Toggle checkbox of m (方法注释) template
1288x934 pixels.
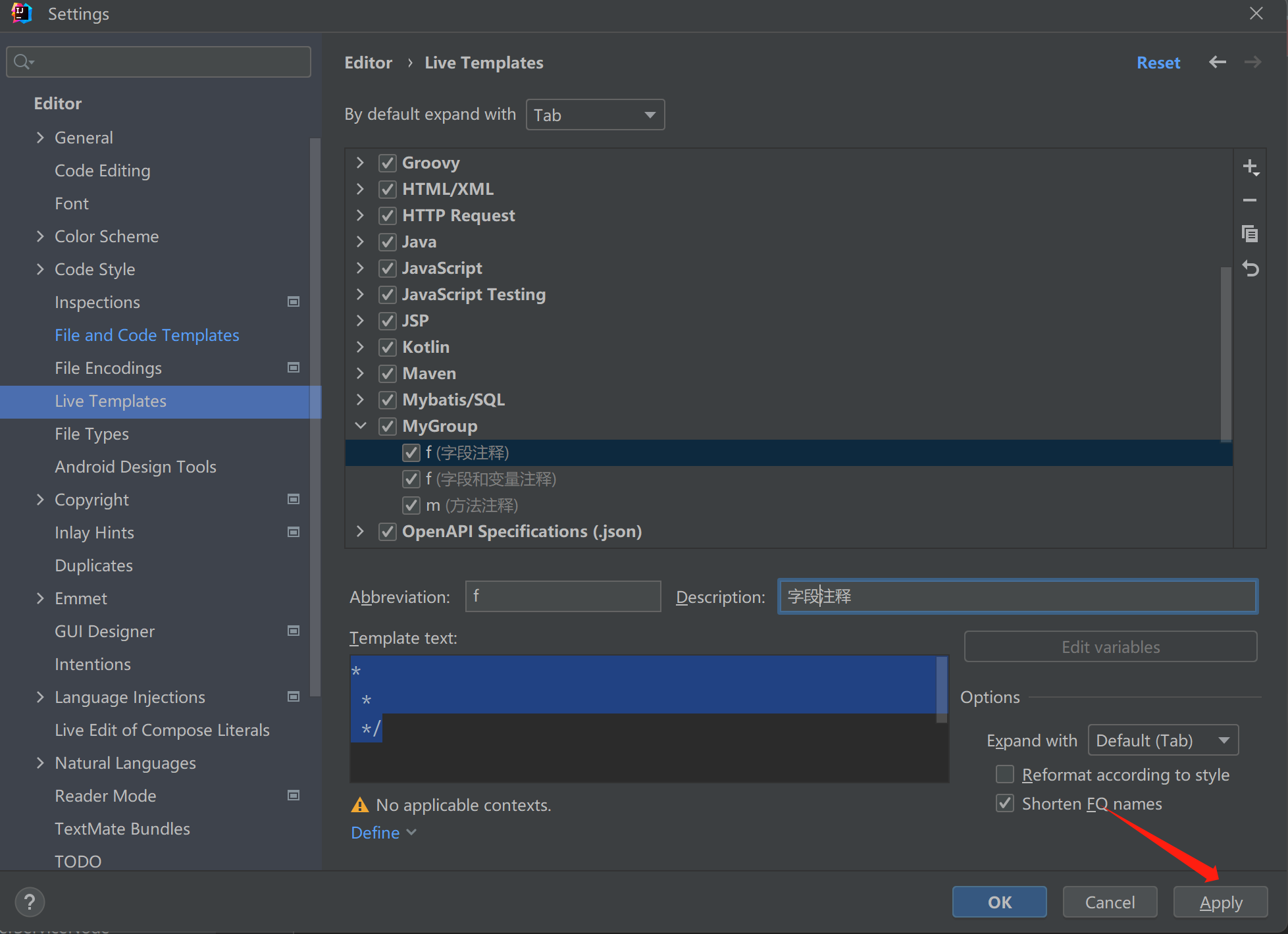411,505
